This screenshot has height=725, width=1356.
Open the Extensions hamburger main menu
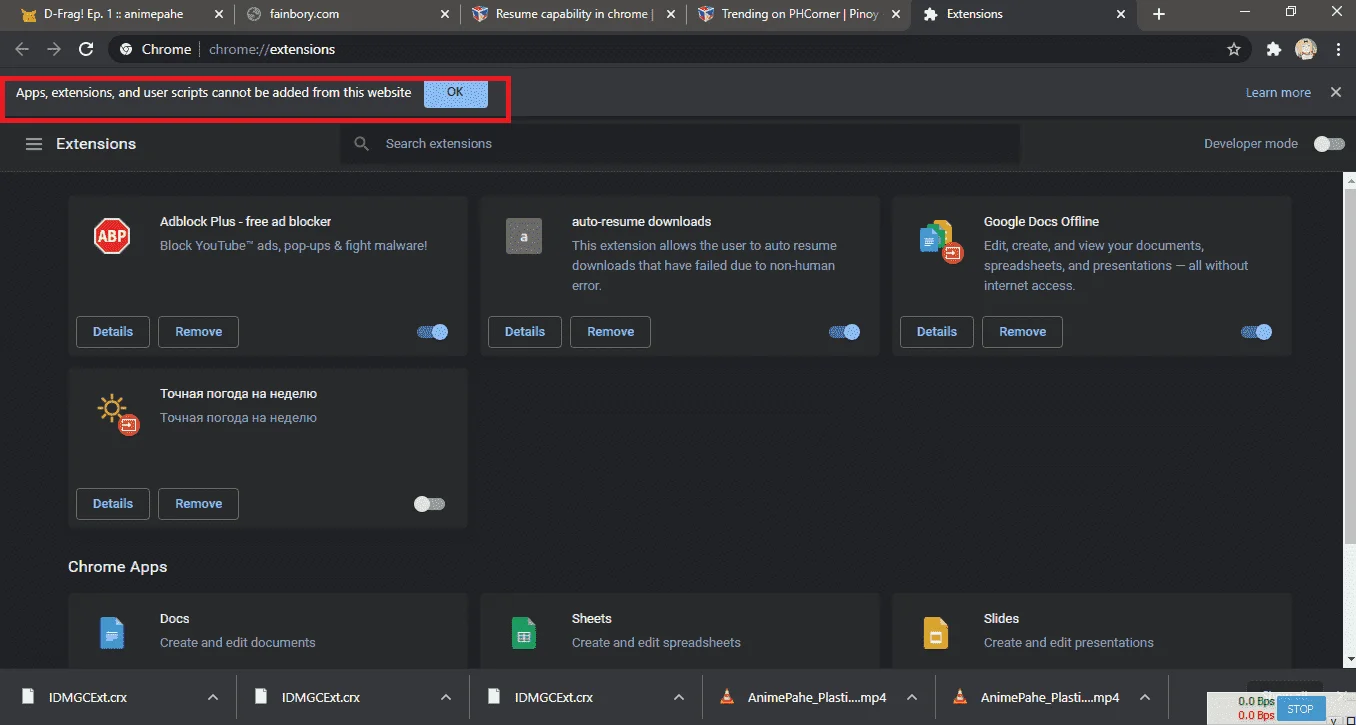coord(34,144)
